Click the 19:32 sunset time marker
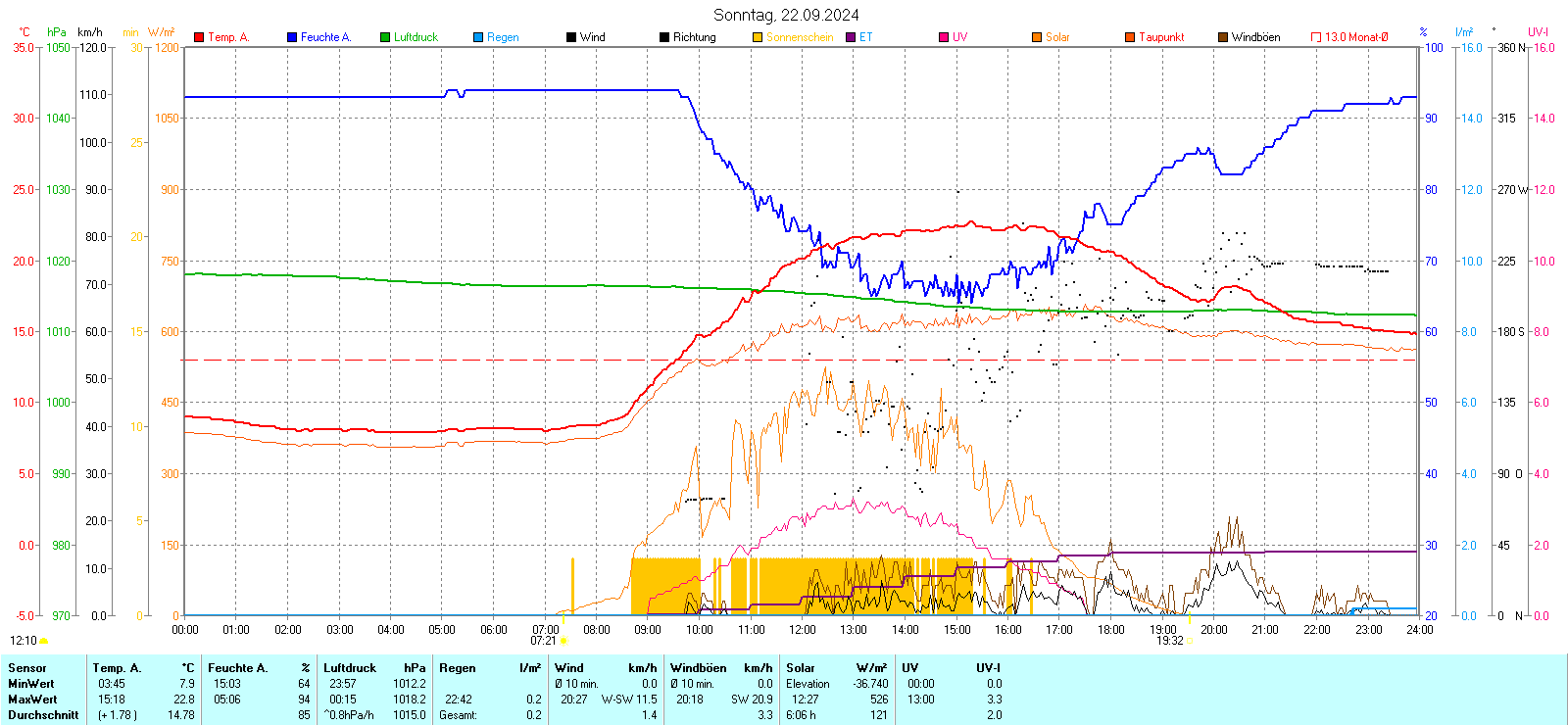1568x725 pixels. [x=1169, y=641]
